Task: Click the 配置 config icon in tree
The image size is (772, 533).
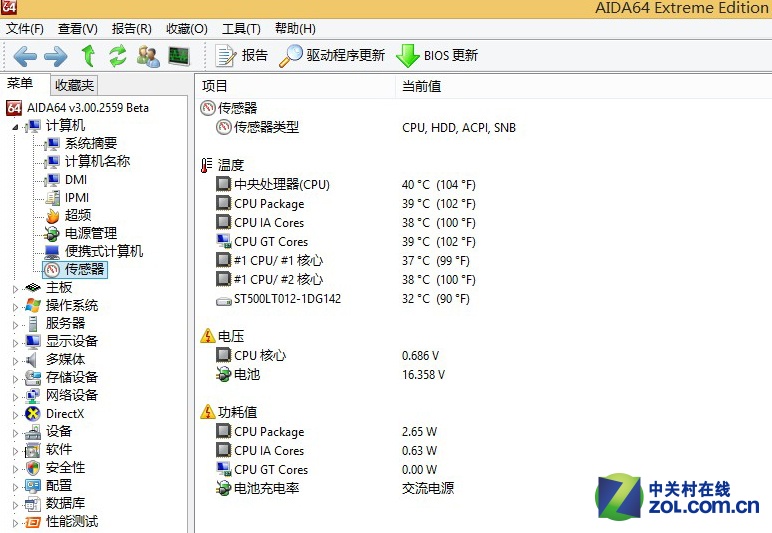Action: (x=33, y=486)
